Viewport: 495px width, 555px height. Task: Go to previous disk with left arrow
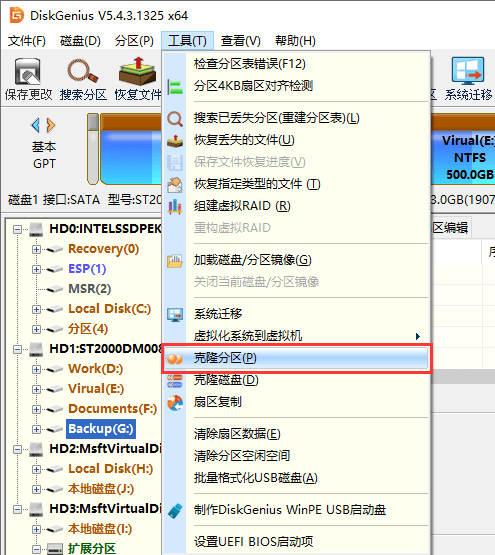coord(35,125)
